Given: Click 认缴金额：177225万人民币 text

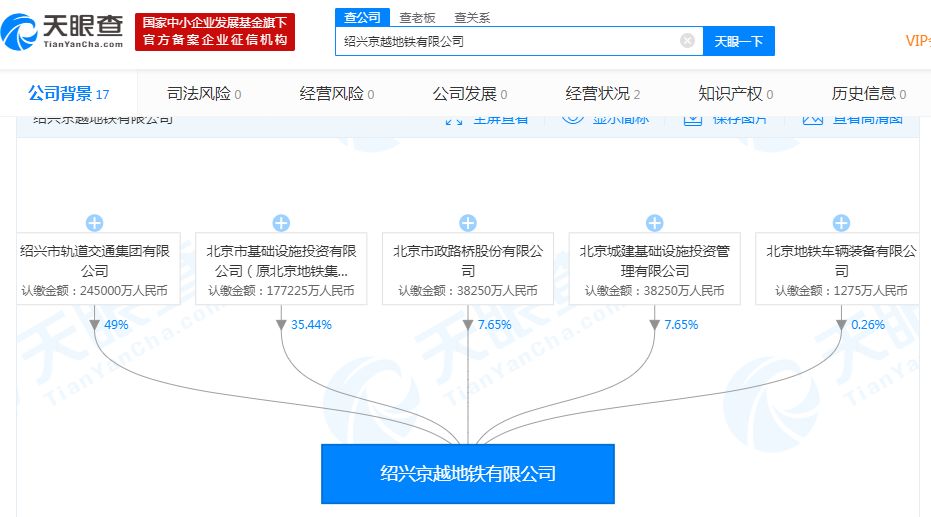Looking at the screenshot, I should [281, 291].
